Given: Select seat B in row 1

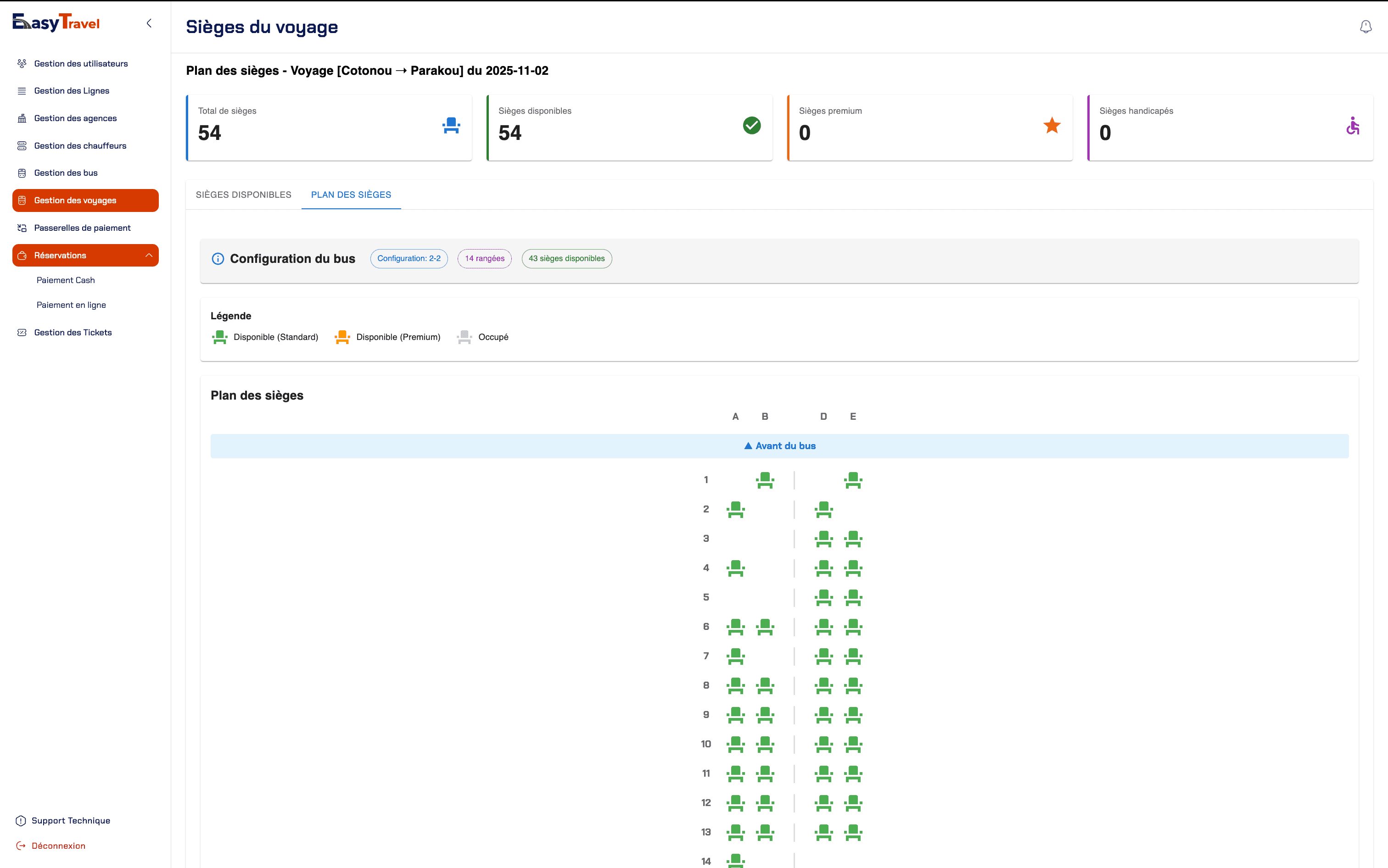Looking at the screenshot, I should 765,480.
